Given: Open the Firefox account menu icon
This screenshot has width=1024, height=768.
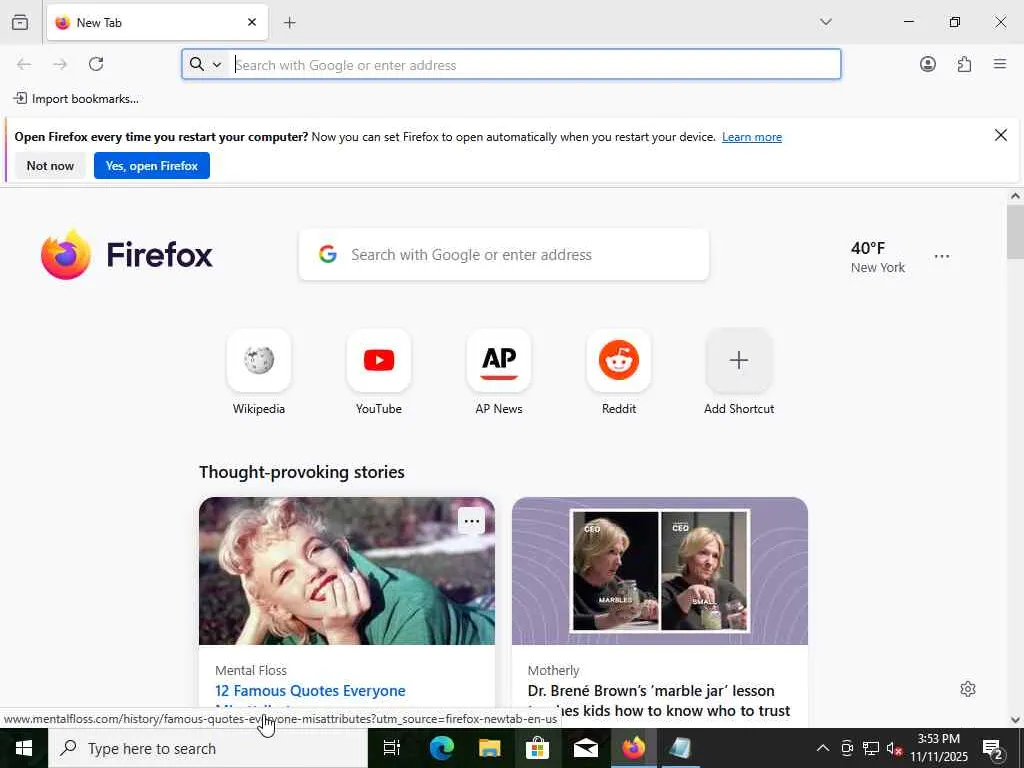Looking at the screenshot, I should (x=927, y=64).
